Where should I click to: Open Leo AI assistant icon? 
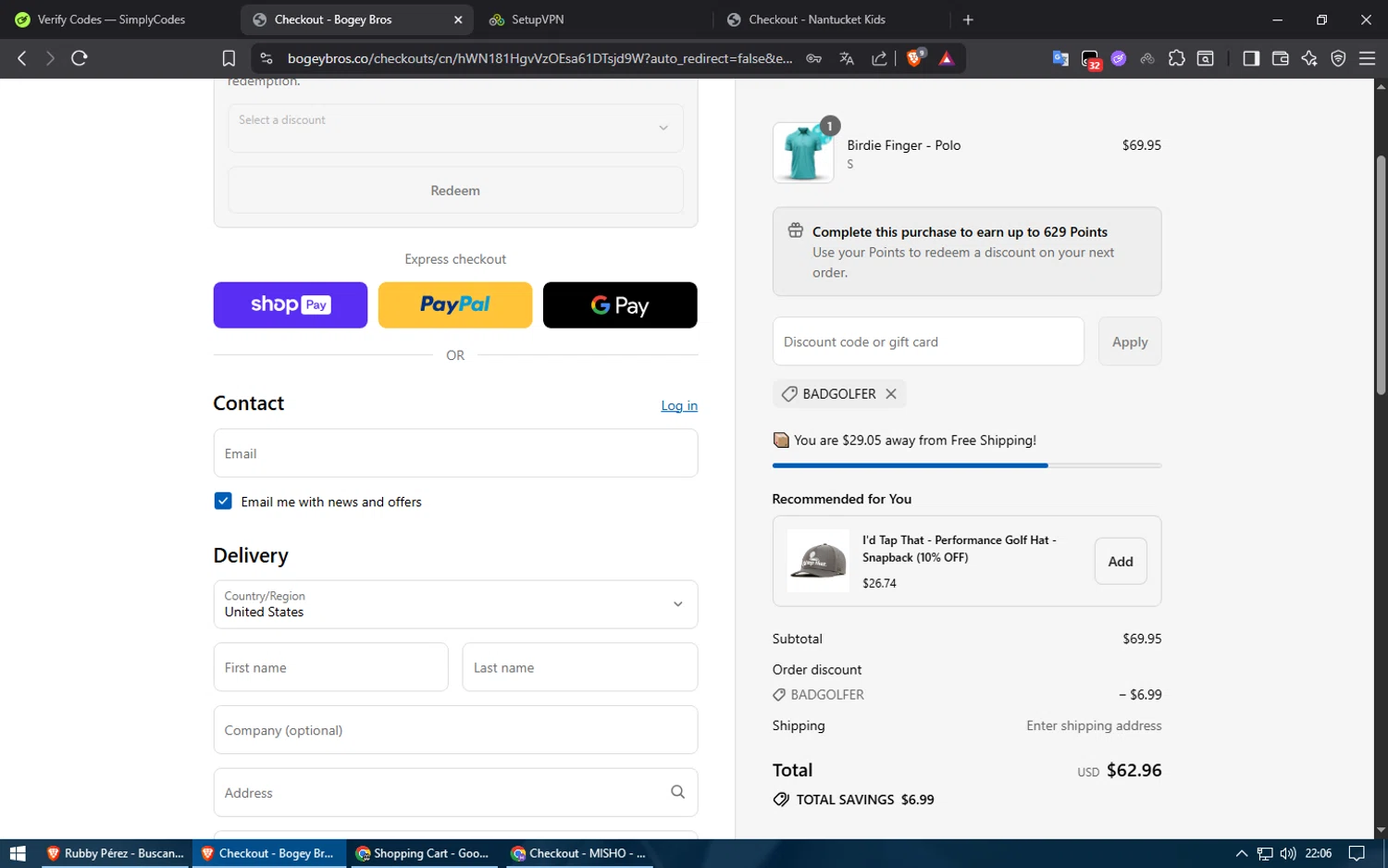click(1309, 58)
